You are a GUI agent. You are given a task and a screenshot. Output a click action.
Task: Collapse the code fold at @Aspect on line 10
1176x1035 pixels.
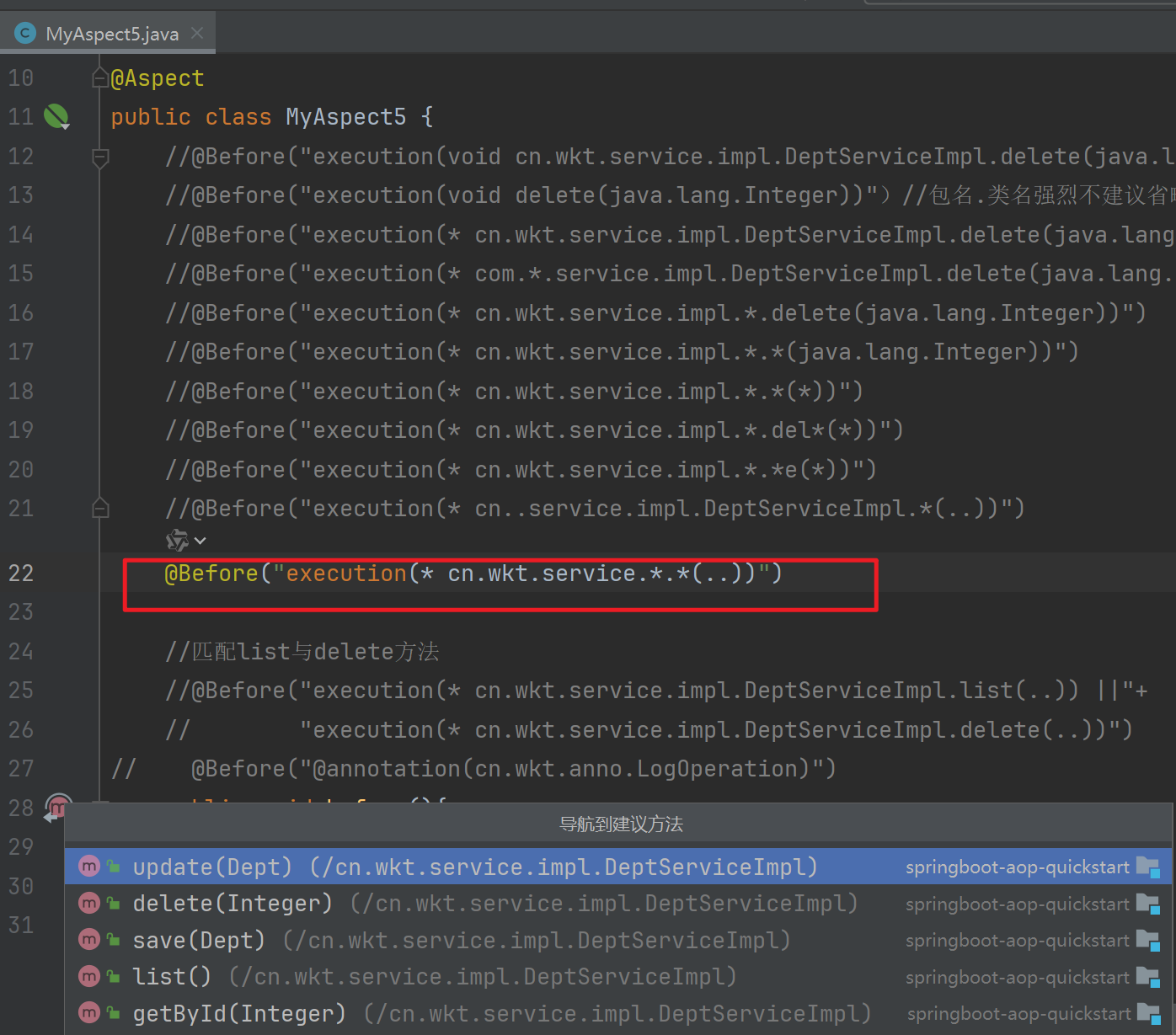click(x=99, y=78)
